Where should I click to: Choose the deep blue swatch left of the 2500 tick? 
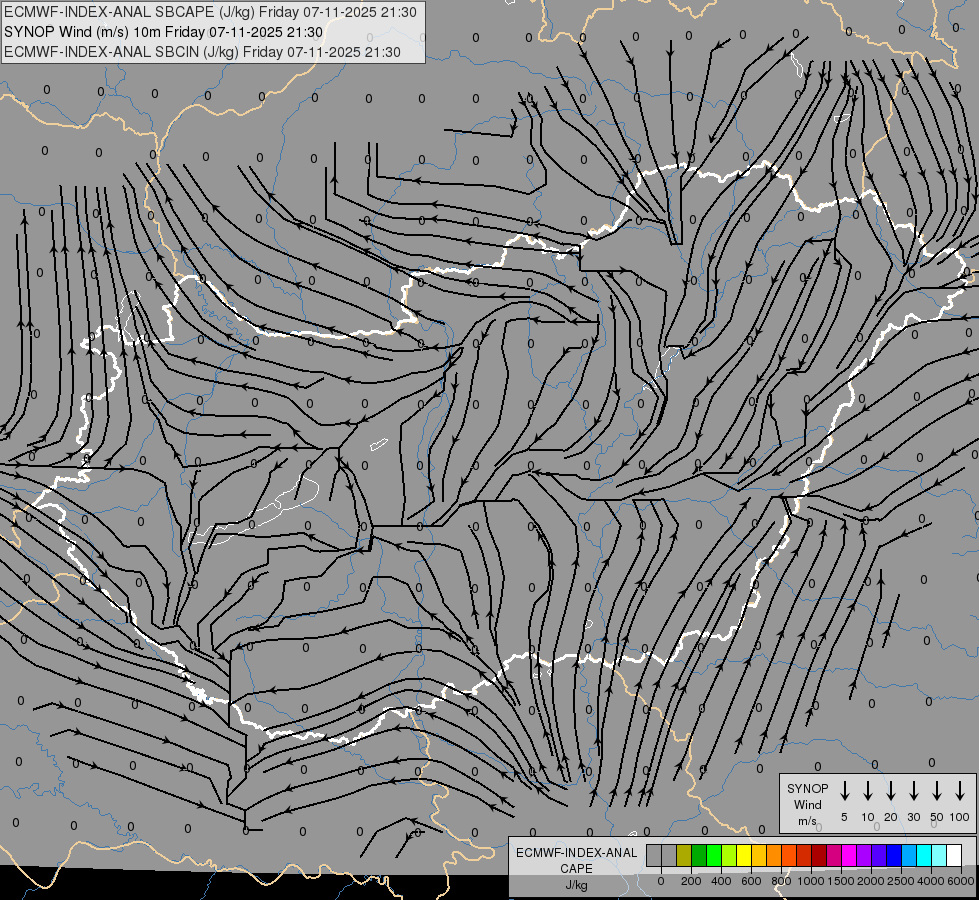(894, 855)
